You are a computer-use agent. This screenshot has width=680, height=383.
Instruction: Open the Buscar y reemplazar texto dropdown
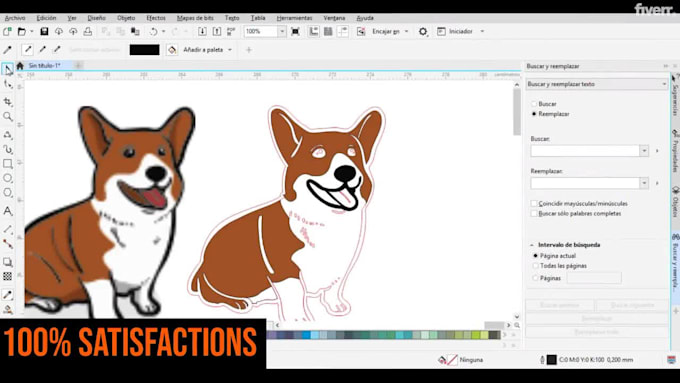click(x=597, y=84)
